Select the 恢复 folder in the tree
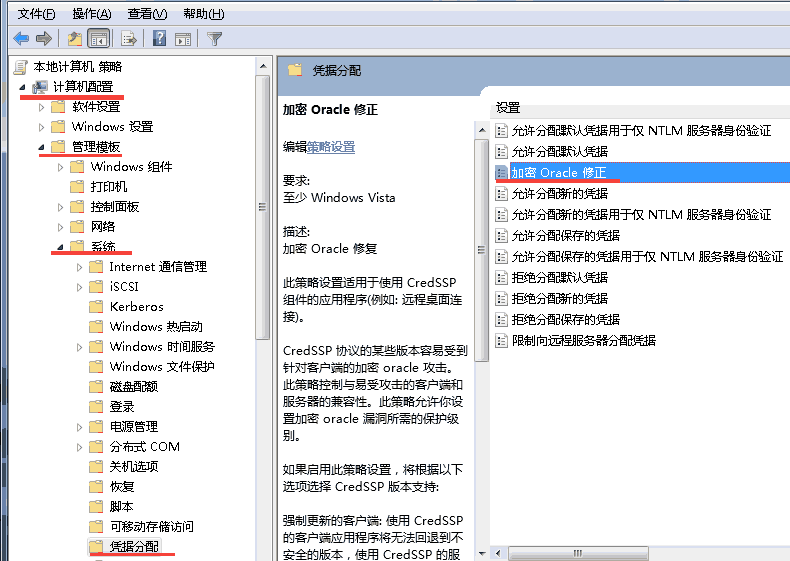Viewport: 790px width, 561px height. 121,487
